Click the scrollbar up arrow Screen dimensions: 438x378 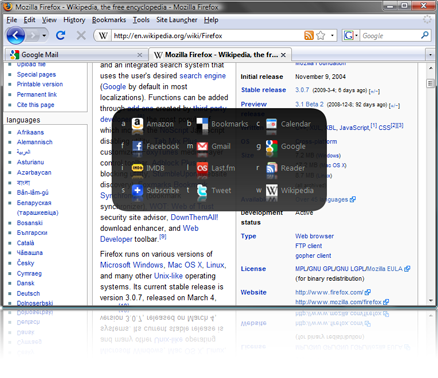tap(430, 69)
